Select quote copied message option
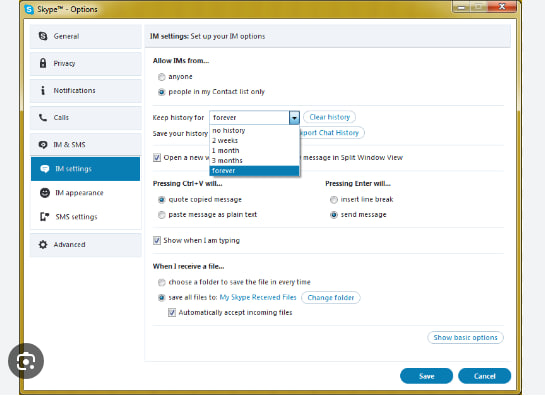This screenshot has height=396, width=545. pyautogui.click(x=161, y=200)
